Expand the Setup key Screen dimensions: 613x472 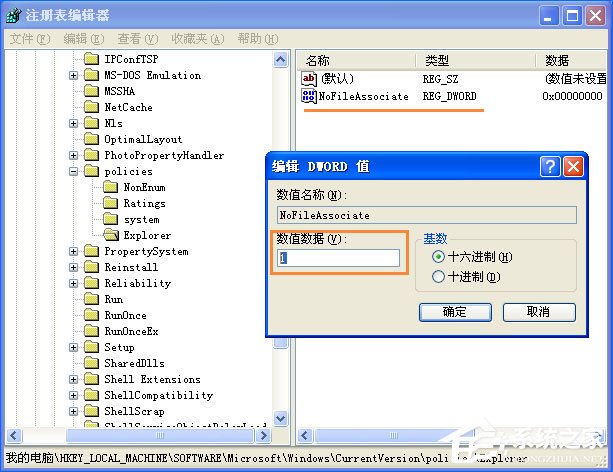(x=73, y=347)
